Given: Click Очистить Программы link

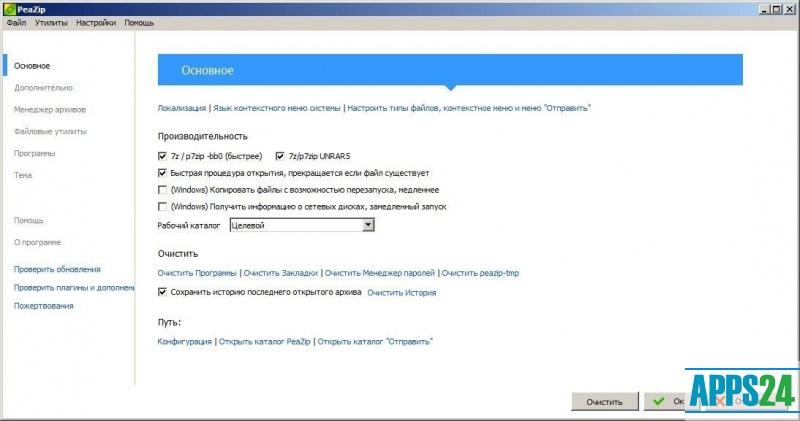Looking at the screenshot, I should click(197, 273).
